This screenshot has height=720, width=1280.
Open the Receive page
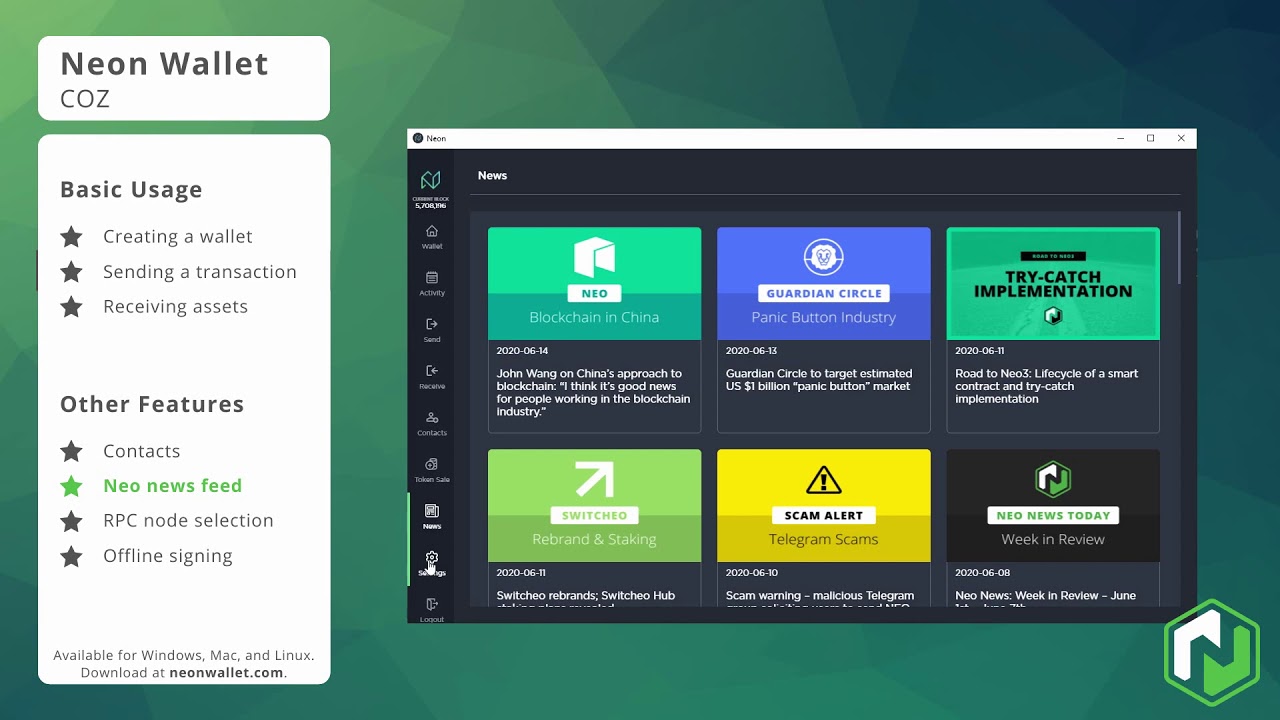pyautogui.click(x=431, y=377)
